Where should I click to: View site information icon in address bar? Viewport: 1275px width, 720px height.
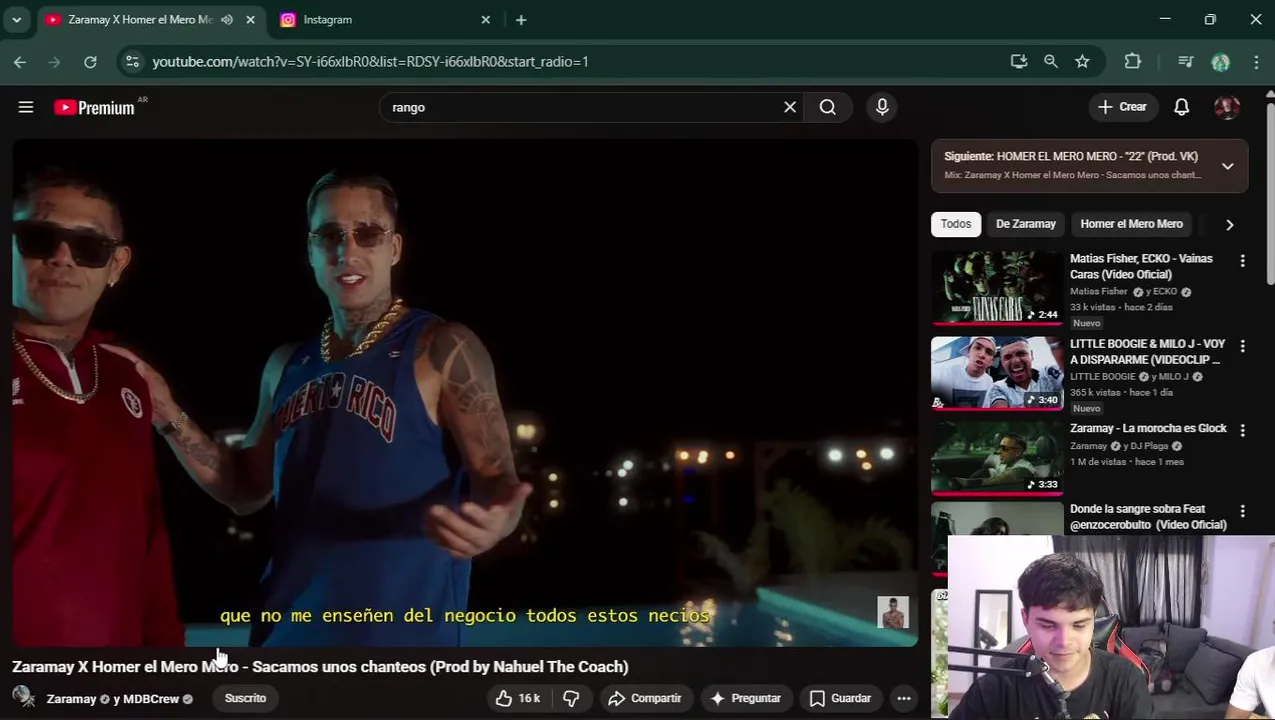(x=132, y=62)
